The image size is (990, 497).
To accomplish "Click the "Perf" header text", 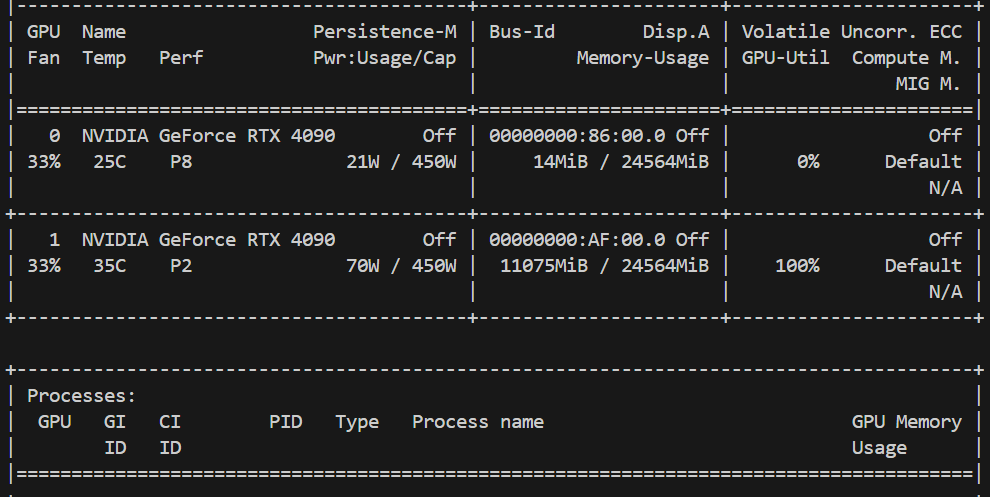I will pos(181,57).
